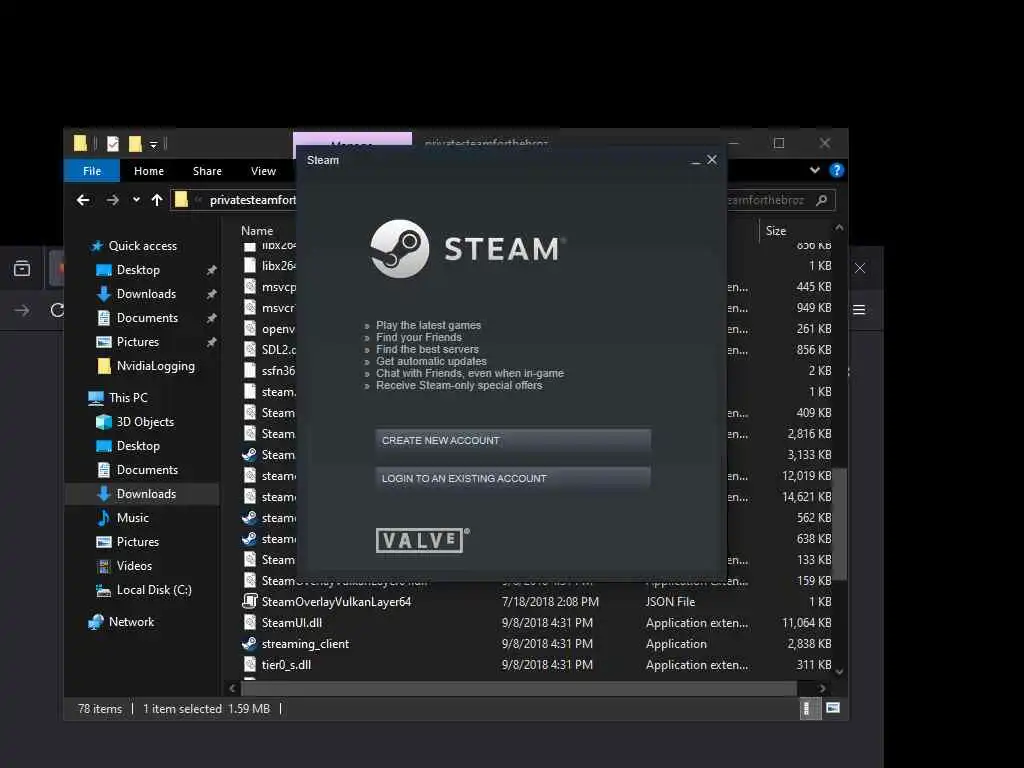The height and width of the screenshot is (768, 1024).
Task: Click the Valve logo
Action: click(422, 540)
